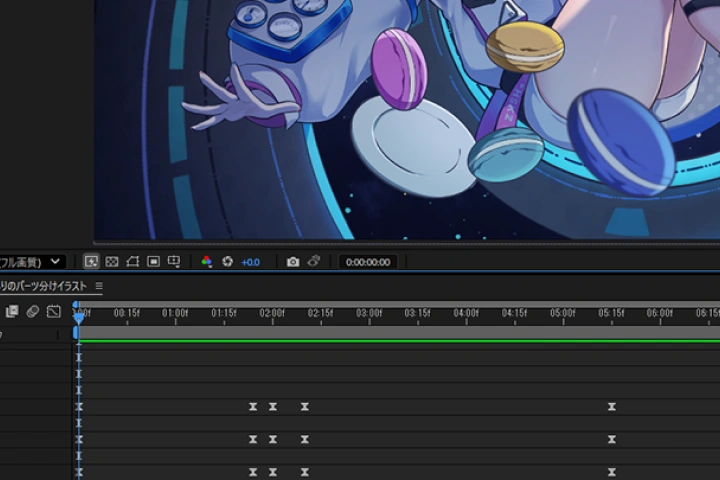The height and width of the screenshot is (480, 720).
Task: Toggle mask and shape path visibility
Action: 132,262
